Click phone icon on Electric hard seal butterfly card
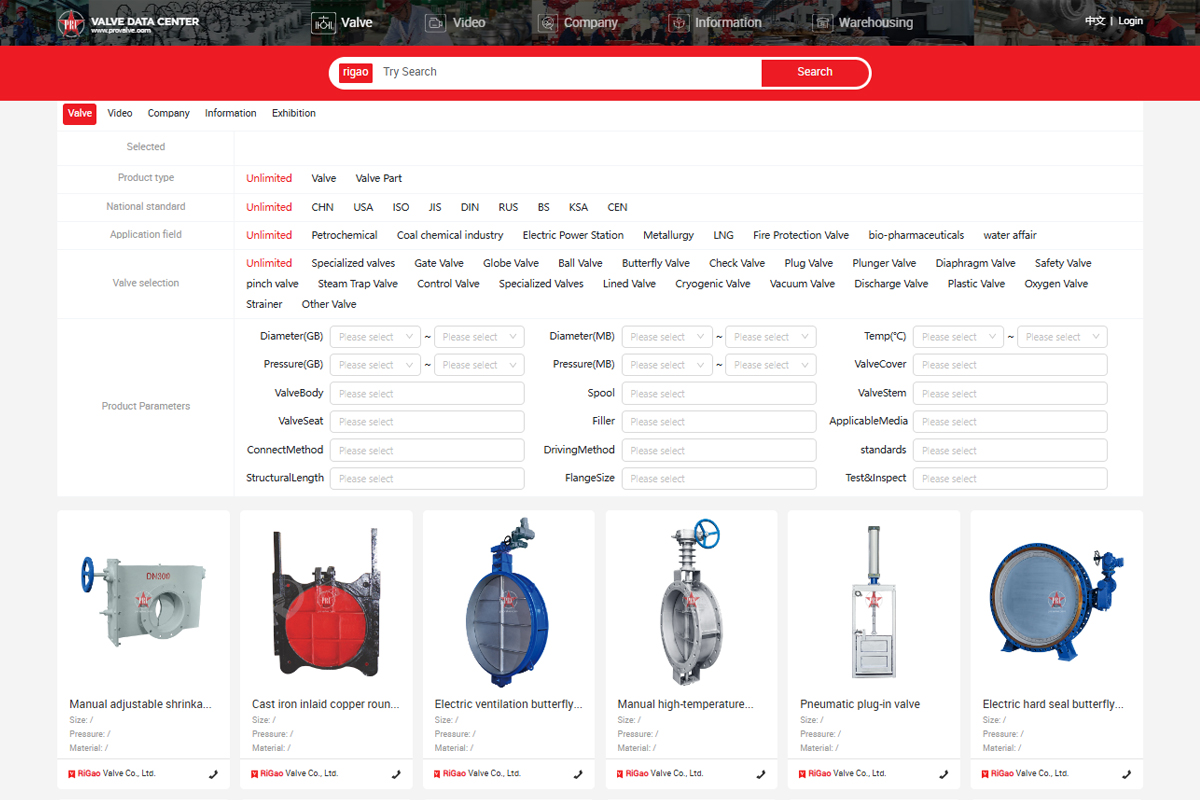This screenshot has height=800, width=1200. [1126, 774]
